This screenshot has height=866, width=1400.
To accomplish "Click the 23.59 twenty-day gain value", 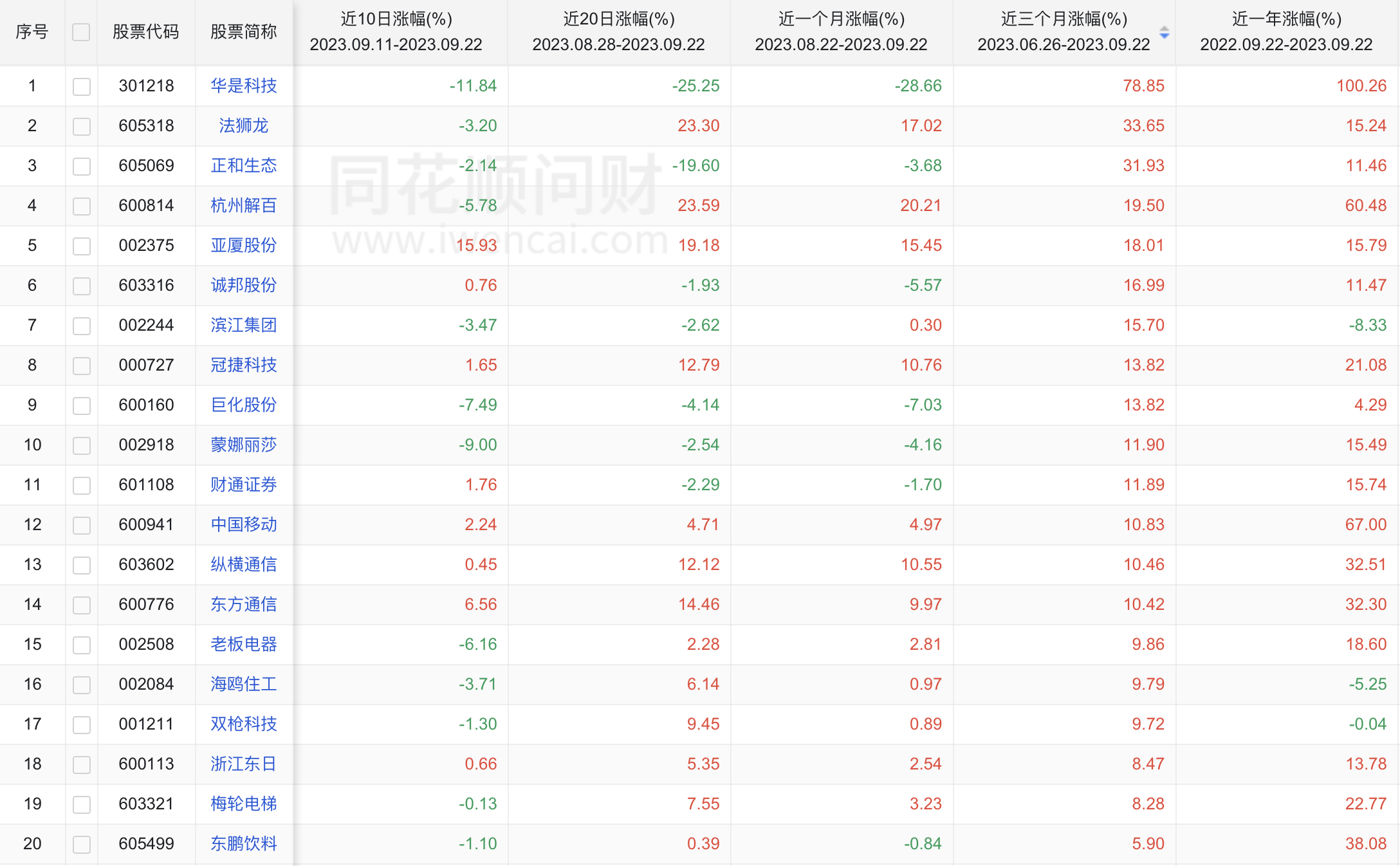I will click(699, 205).
